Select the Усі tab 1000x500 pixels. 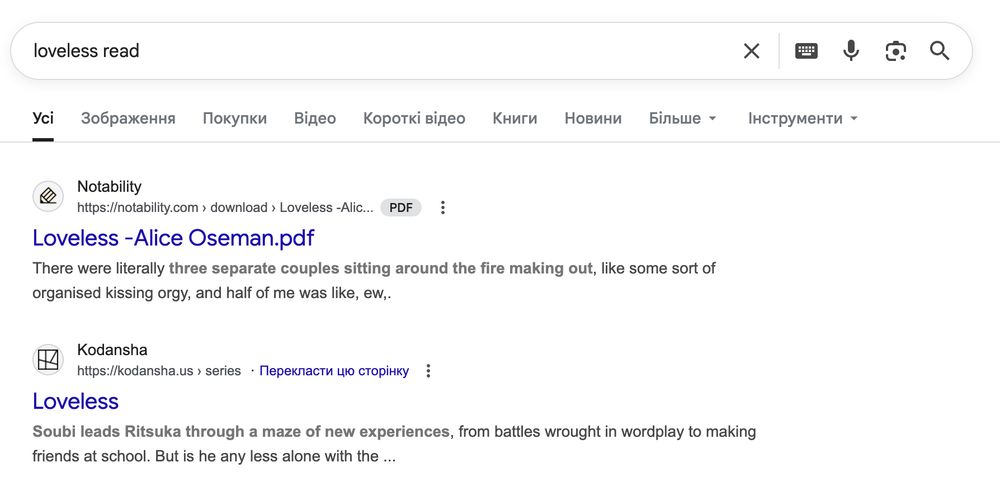click(43, 119)
